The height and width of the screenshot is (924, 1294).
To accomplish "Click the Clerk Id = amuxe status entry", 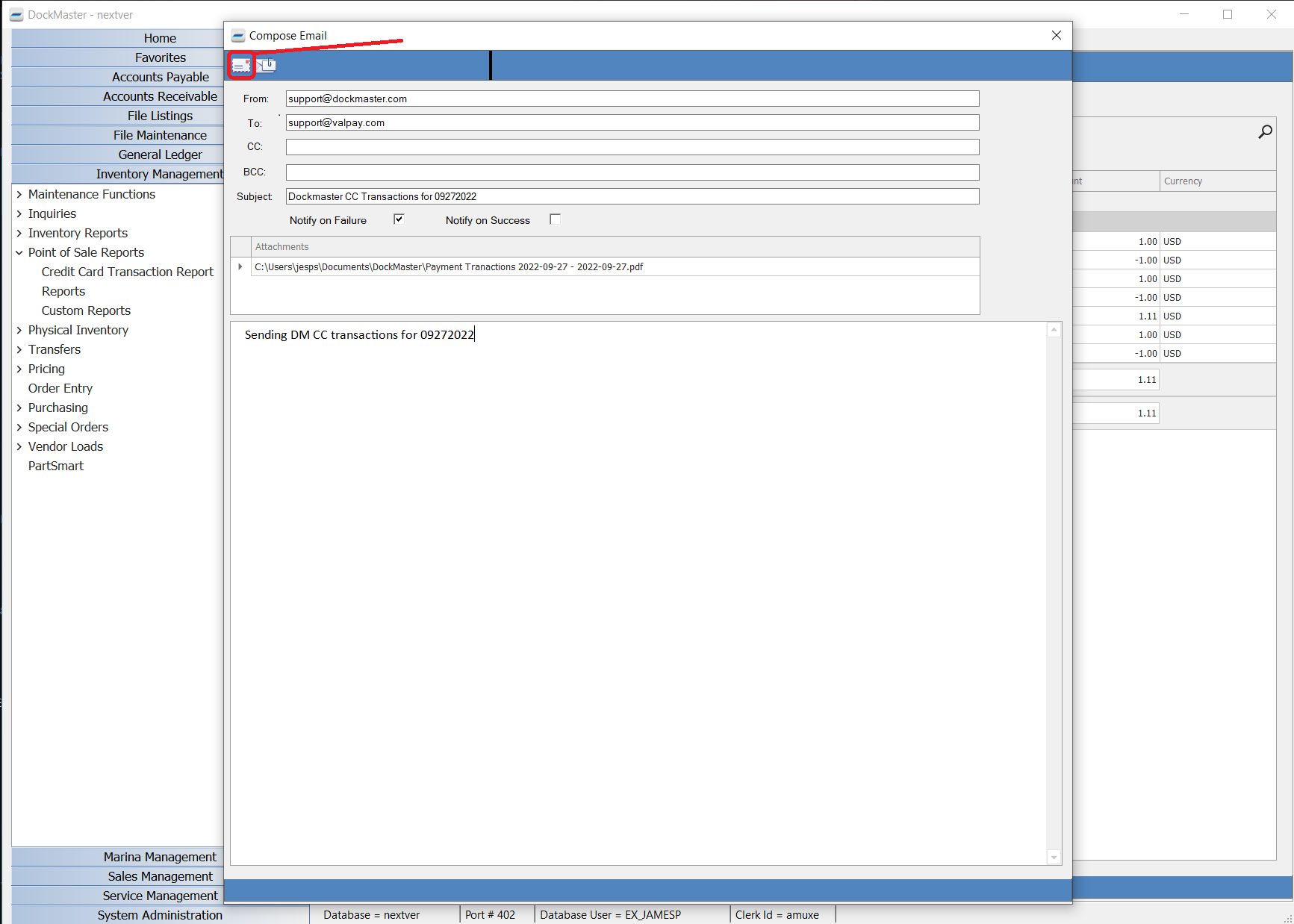I will [777, 915].
